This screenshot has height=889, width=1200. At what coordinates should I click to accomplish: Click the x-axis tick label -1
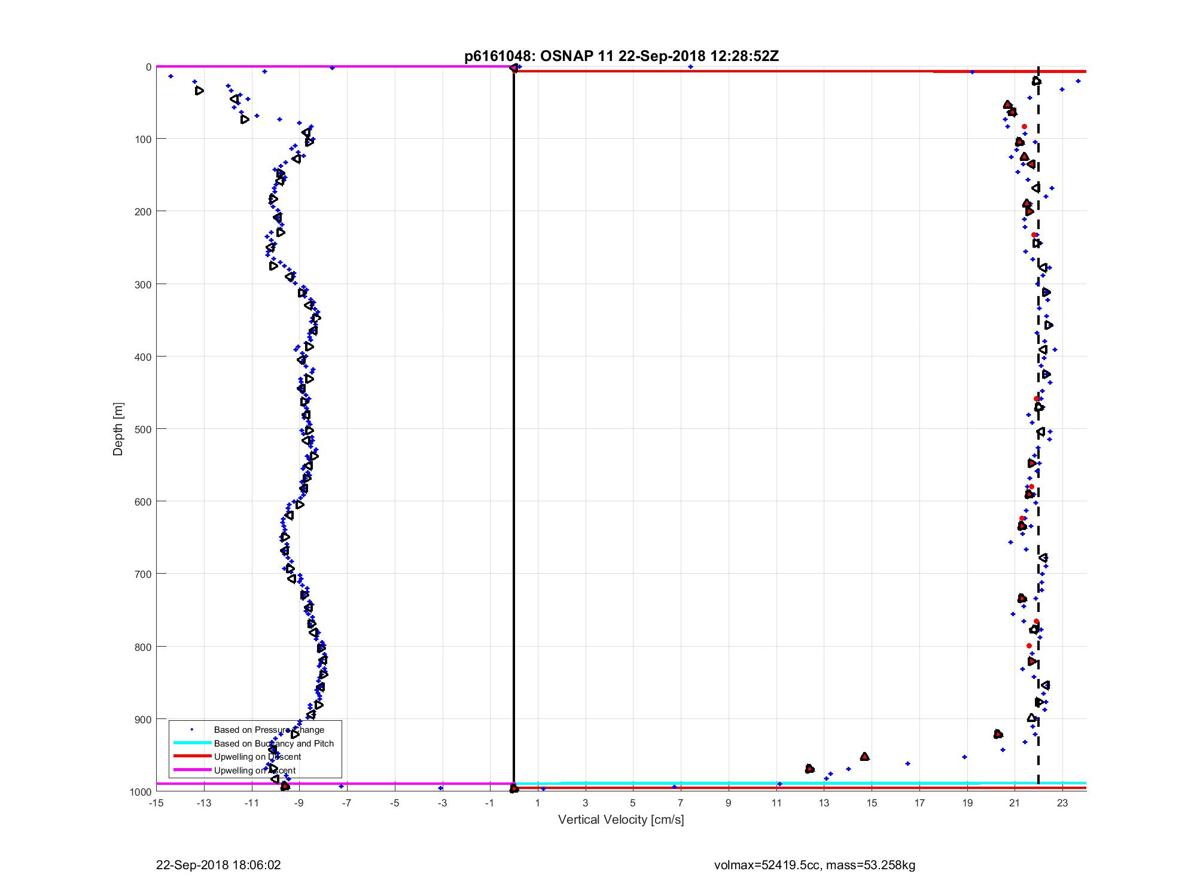pos(490,803)
